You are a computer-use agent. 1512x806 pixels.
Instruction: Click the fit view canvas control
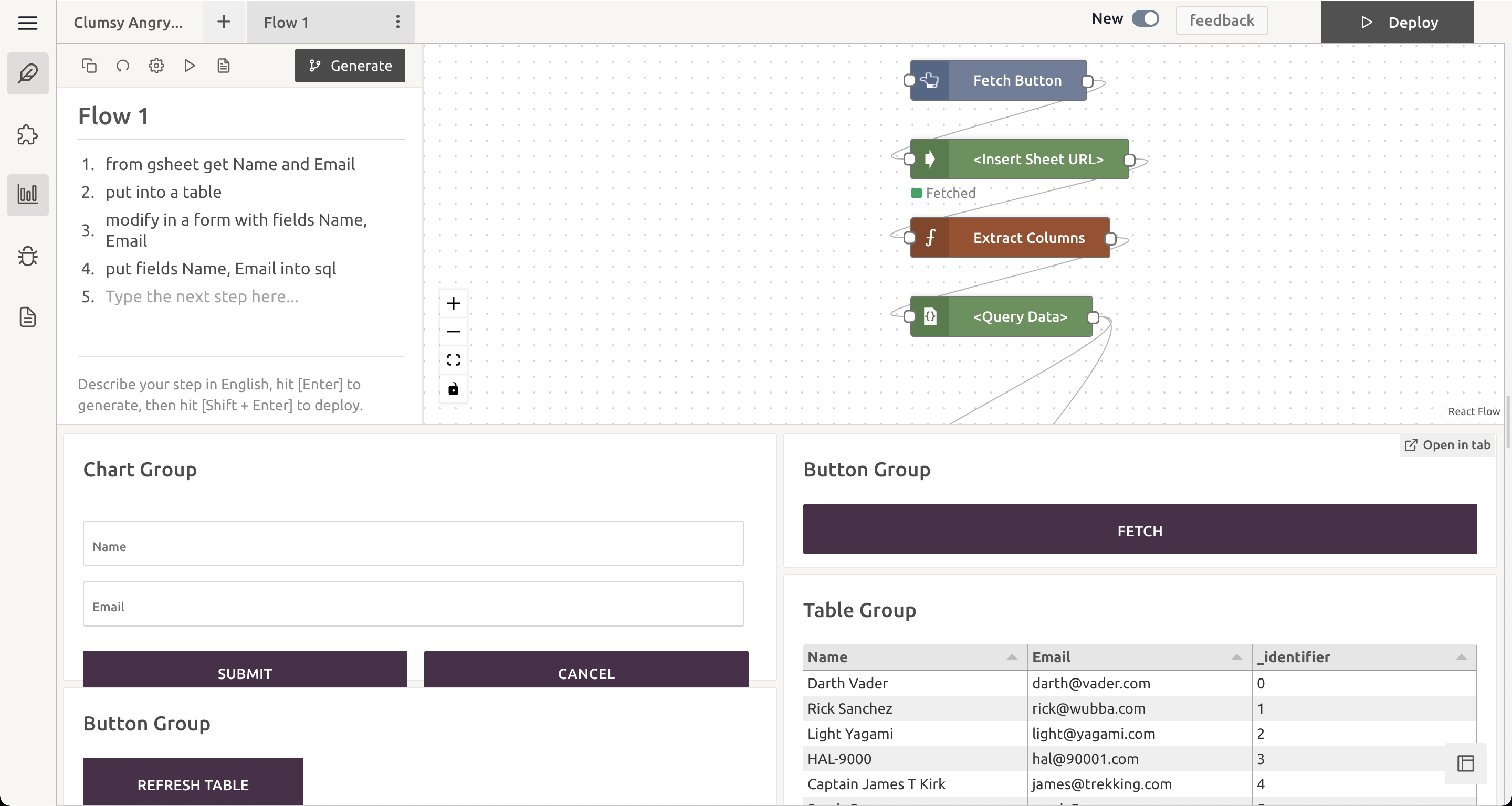coord(453,360)
